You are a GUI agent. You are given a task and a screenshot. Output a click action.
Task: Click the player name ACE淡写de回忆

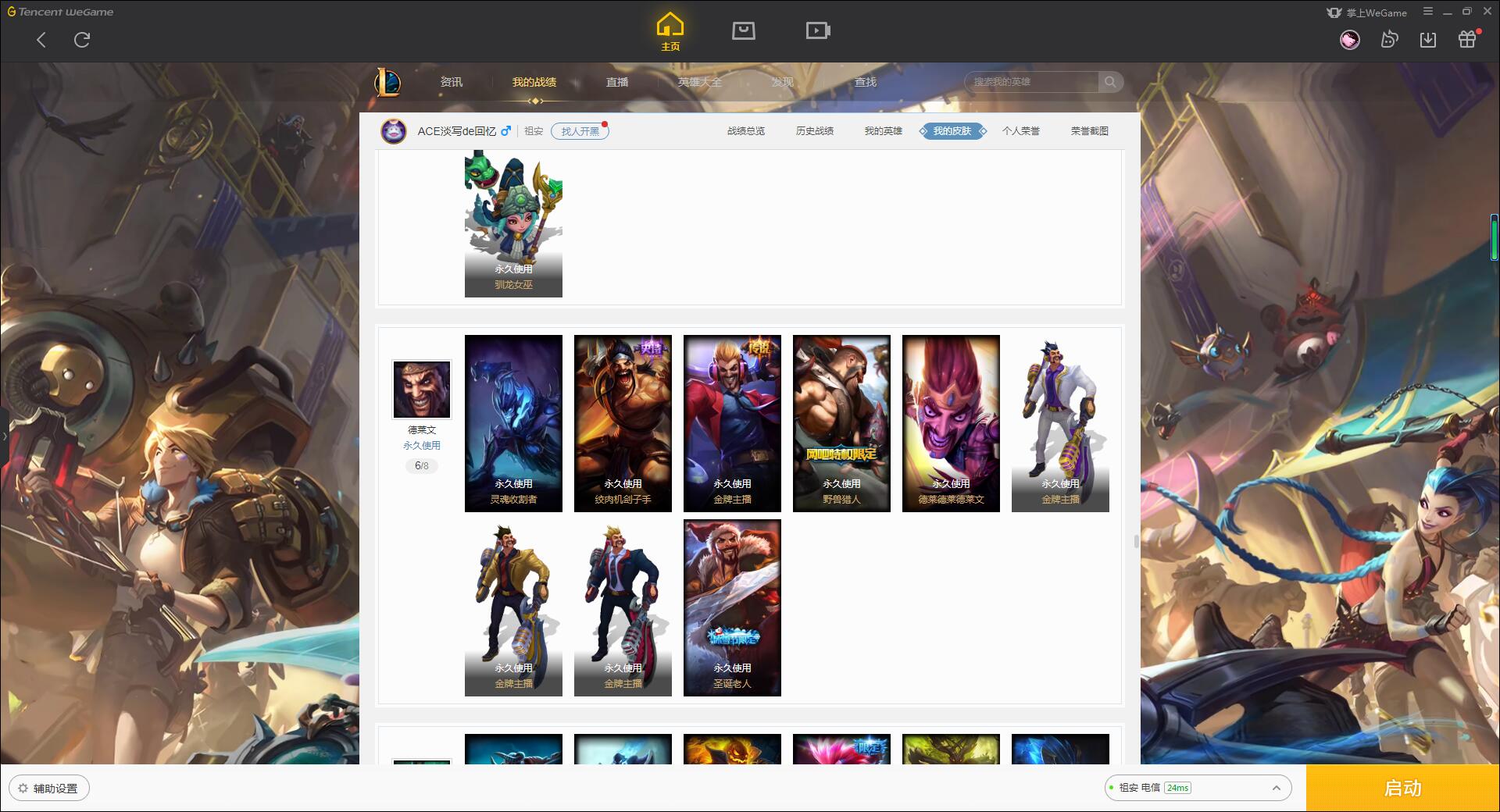point(457,131)
